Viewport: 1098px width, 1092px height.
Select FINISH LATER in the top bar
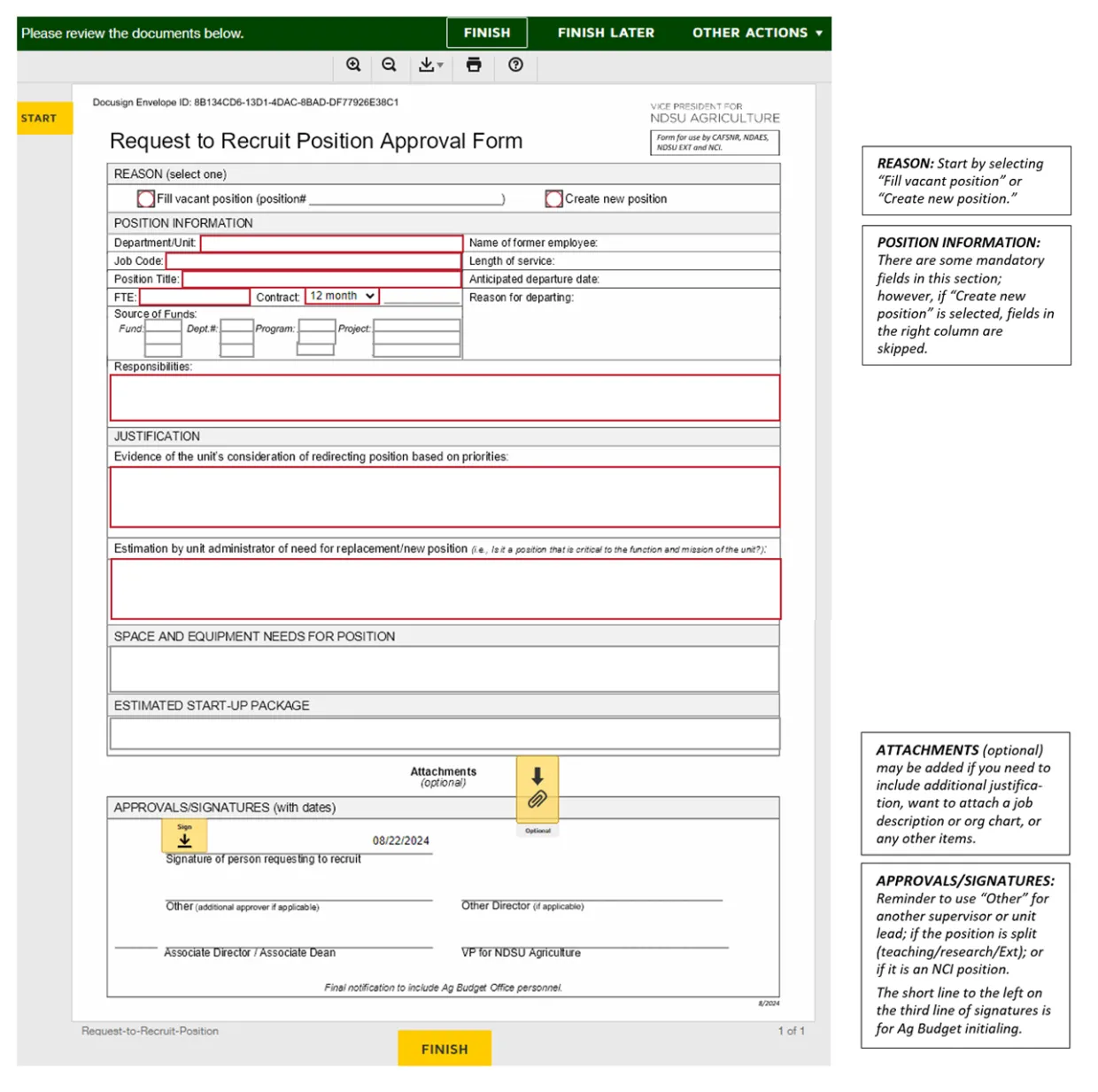click(x=606, y=32)
